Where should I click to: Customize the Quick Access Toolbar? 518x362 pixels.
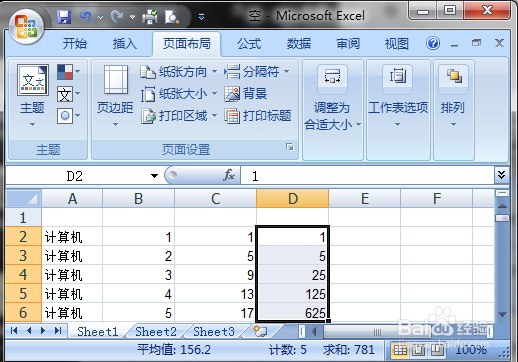[x=201, y=17]
